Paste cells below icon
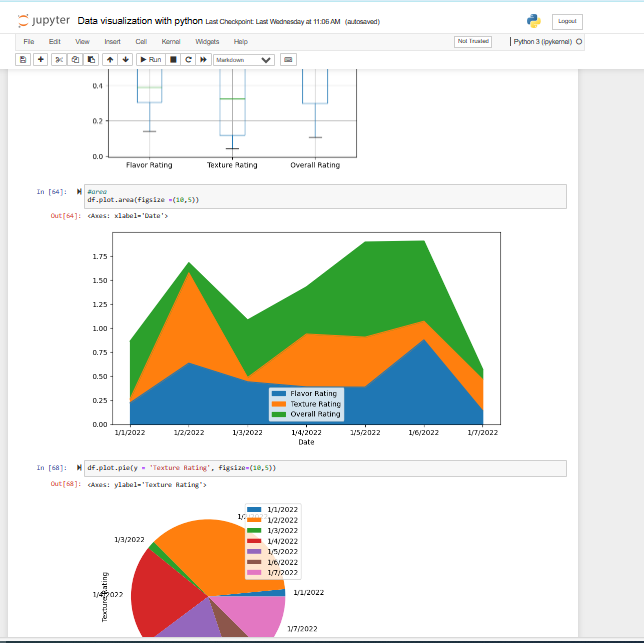Viewport: 644px width, 643px height. pyautogui.click(x=91, y=60)
